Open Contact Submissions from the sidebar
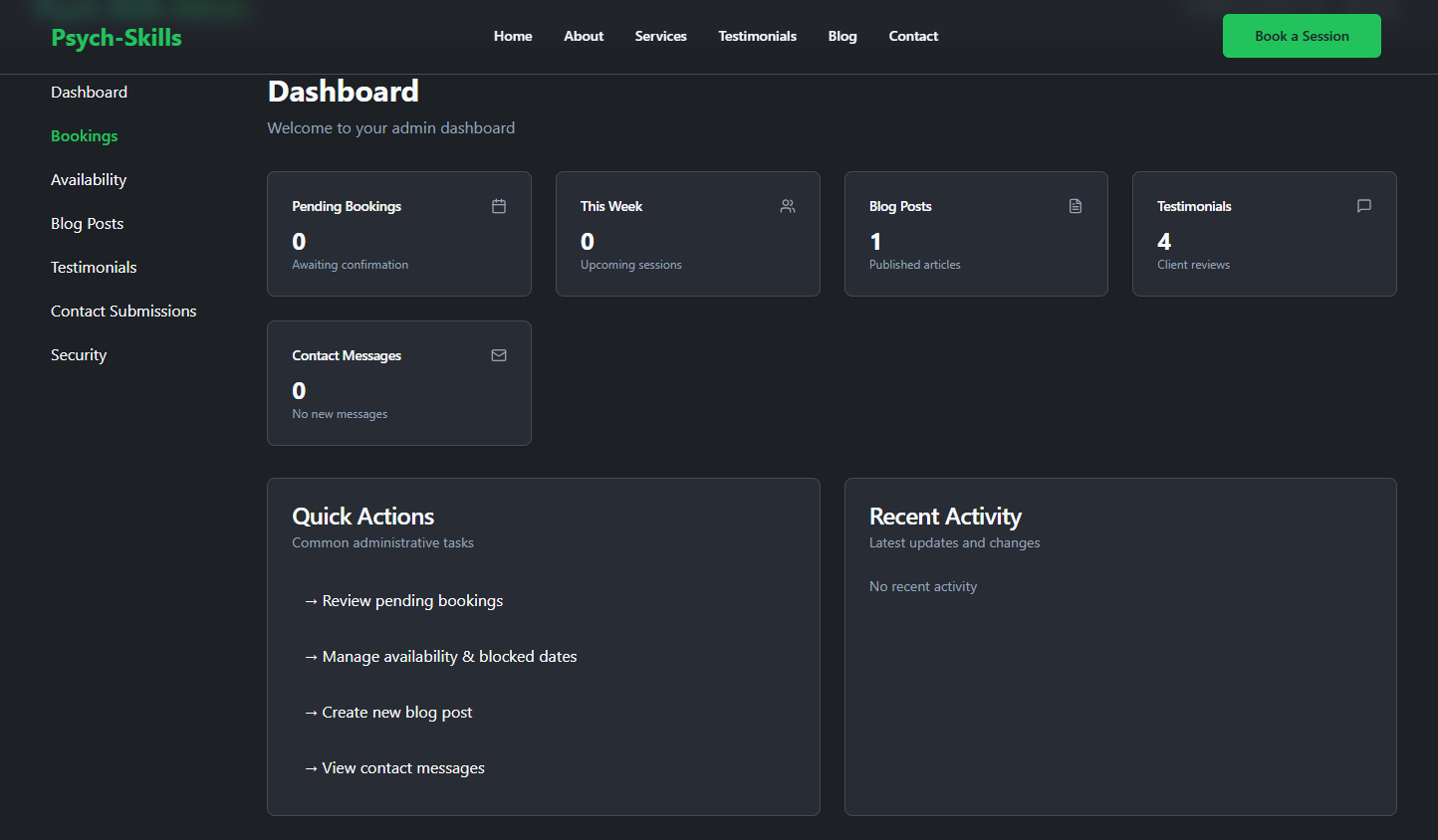The width and height of the screenshot is (1438, 840). pyautogui.click(x=122, y=311)
